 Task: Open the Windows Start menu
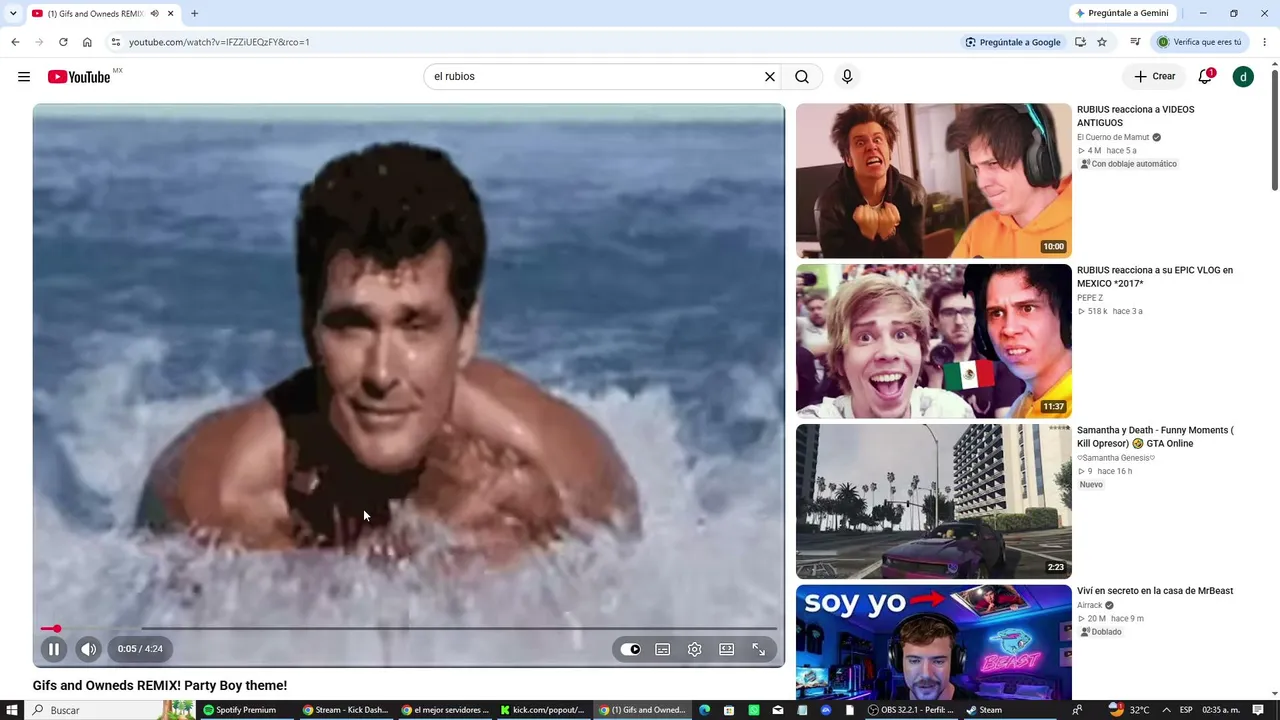12,710
